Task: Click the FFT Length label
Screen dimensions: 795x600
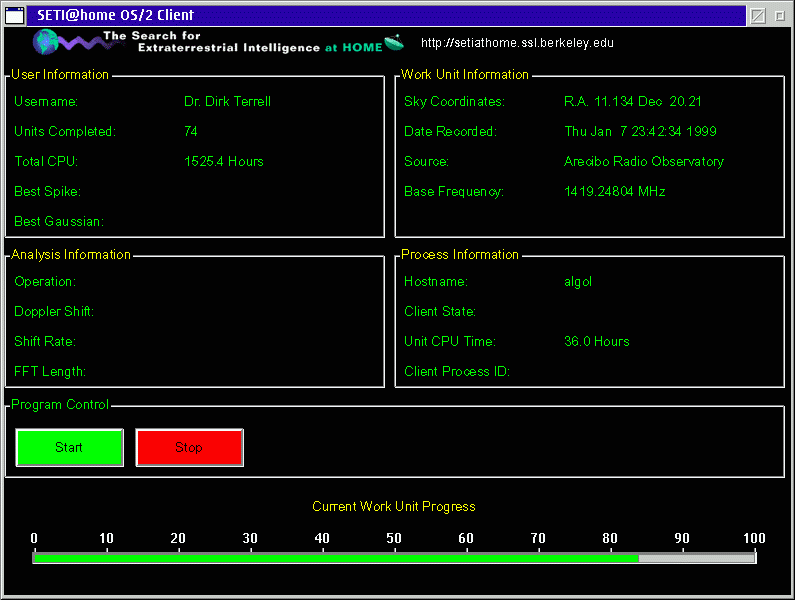Action: [x=50, y=371]
